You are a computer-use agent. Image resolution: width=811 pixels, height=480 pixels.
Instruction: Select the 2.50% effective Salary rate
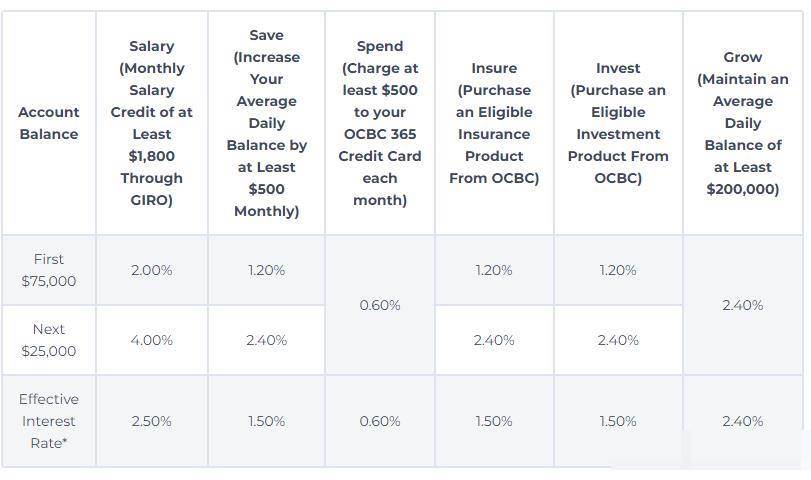click(x=152, y=421)
